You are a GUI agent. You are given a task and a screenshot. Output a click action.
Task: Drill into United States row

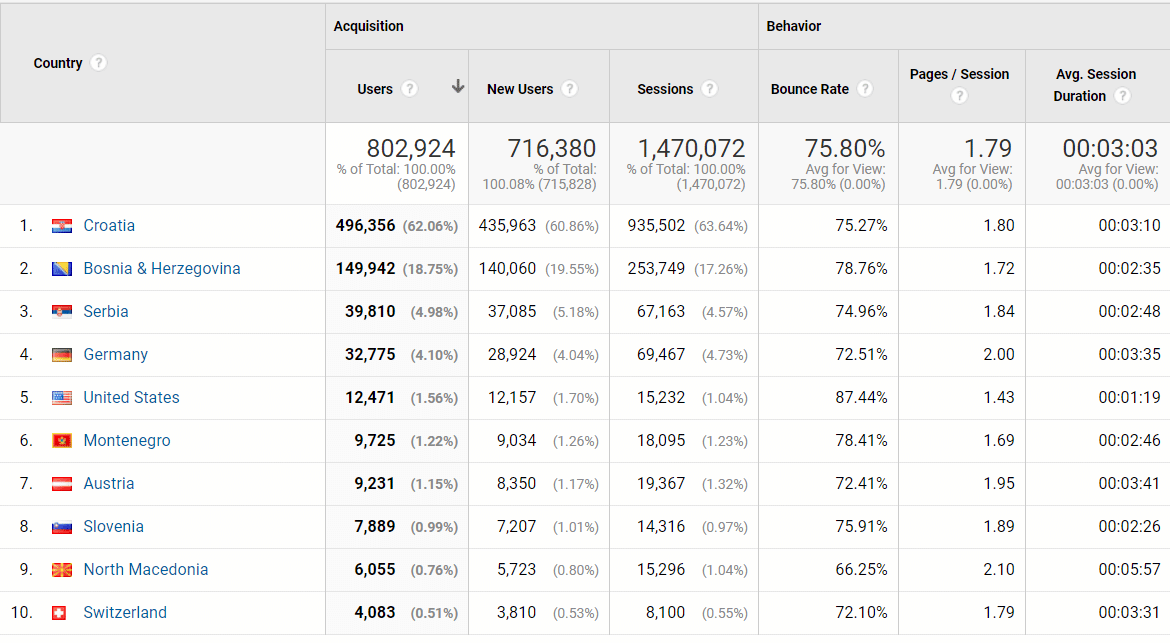point(131,398)
